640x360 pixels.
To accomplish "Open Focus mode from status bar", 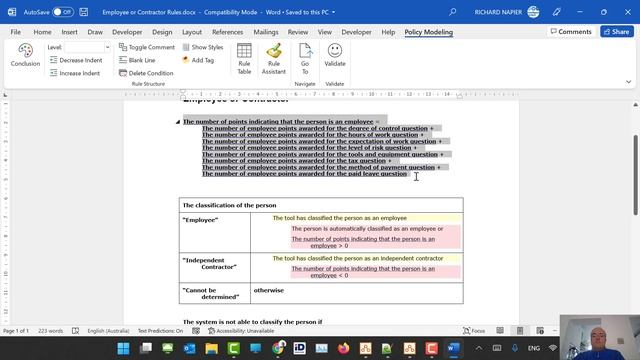I will pyautogui.click(x=474, y=331).
